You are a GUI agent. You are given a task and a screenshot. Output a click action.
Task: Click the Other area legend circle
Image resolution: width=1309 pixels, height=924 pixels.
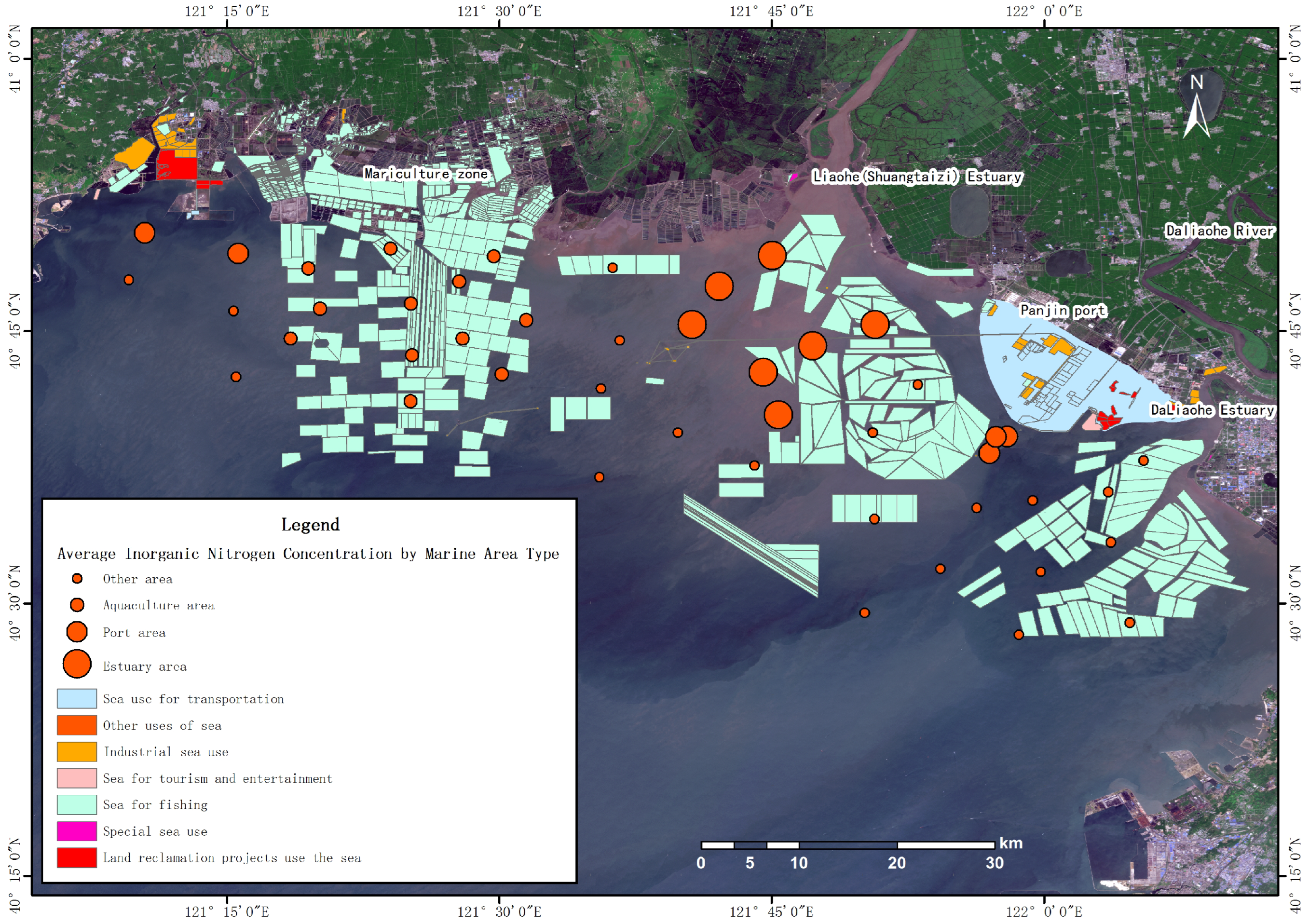tap(77, 579)
